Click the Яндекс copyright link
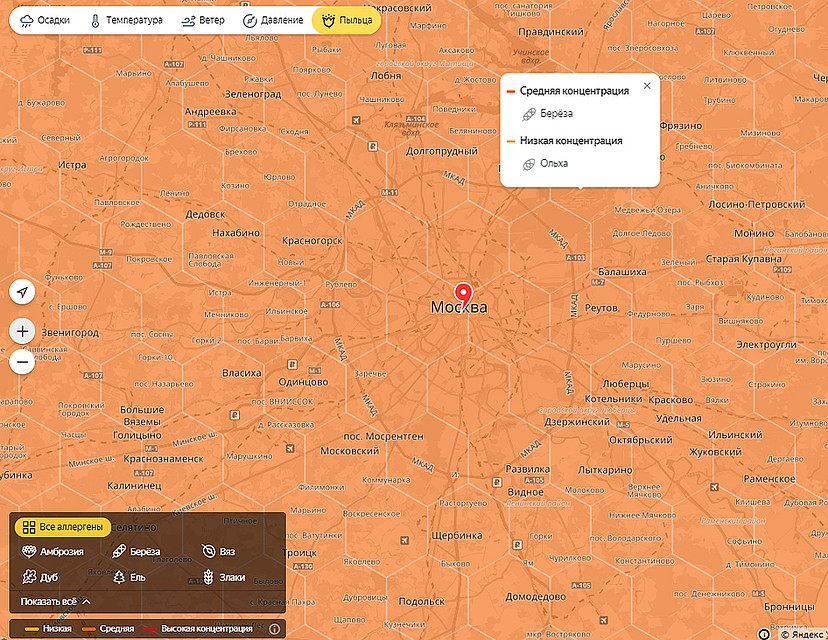828x640 pixels. (x=804, y=634)
